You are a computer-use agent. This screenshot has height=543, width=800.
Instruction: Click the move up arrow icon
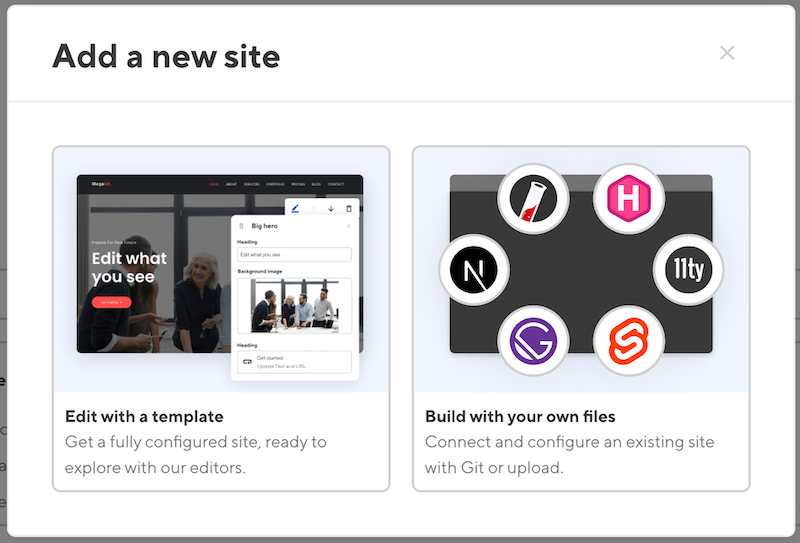312,209
